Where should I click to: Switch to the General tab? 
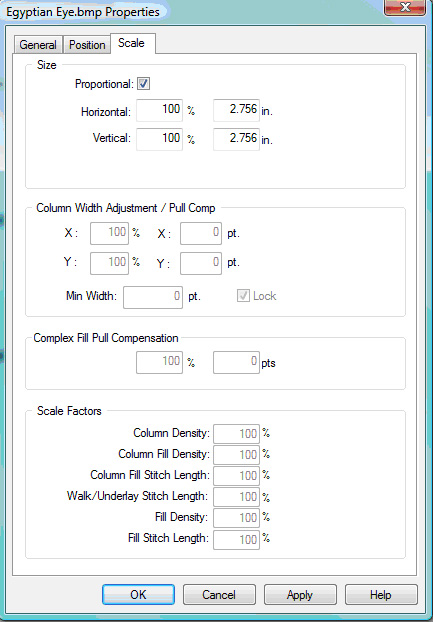pos(38,44)
